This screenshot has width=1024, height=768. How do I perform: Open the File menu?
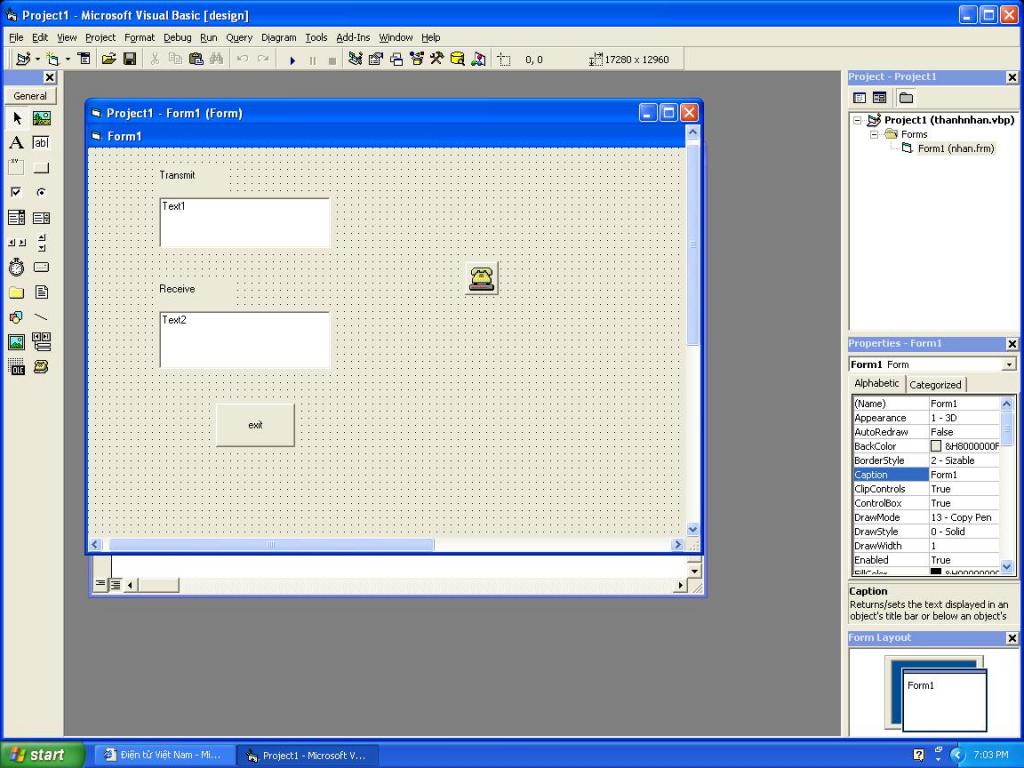(x=16, y=37)
